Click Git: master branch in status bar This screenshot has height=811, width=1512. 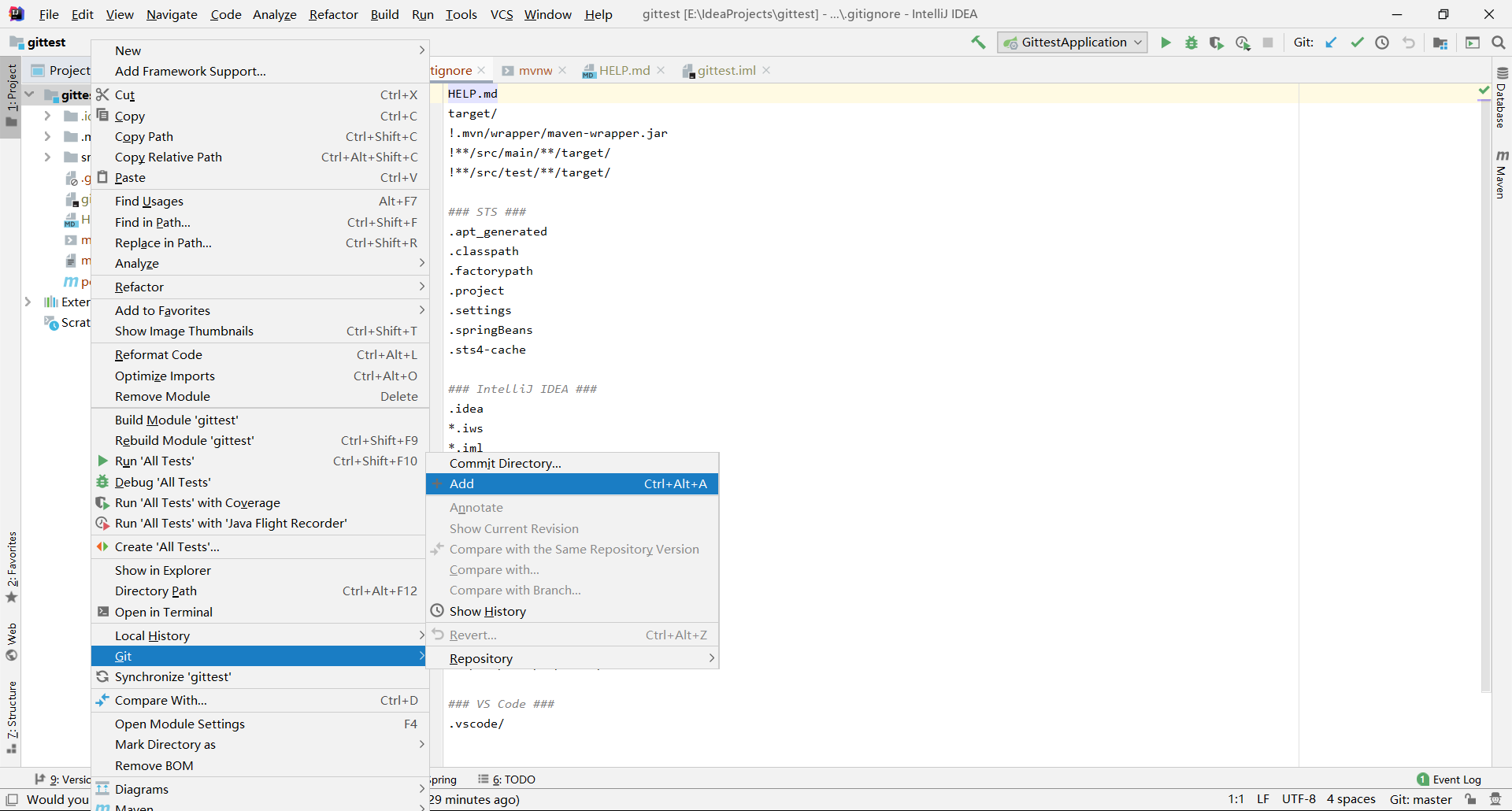1421,799
